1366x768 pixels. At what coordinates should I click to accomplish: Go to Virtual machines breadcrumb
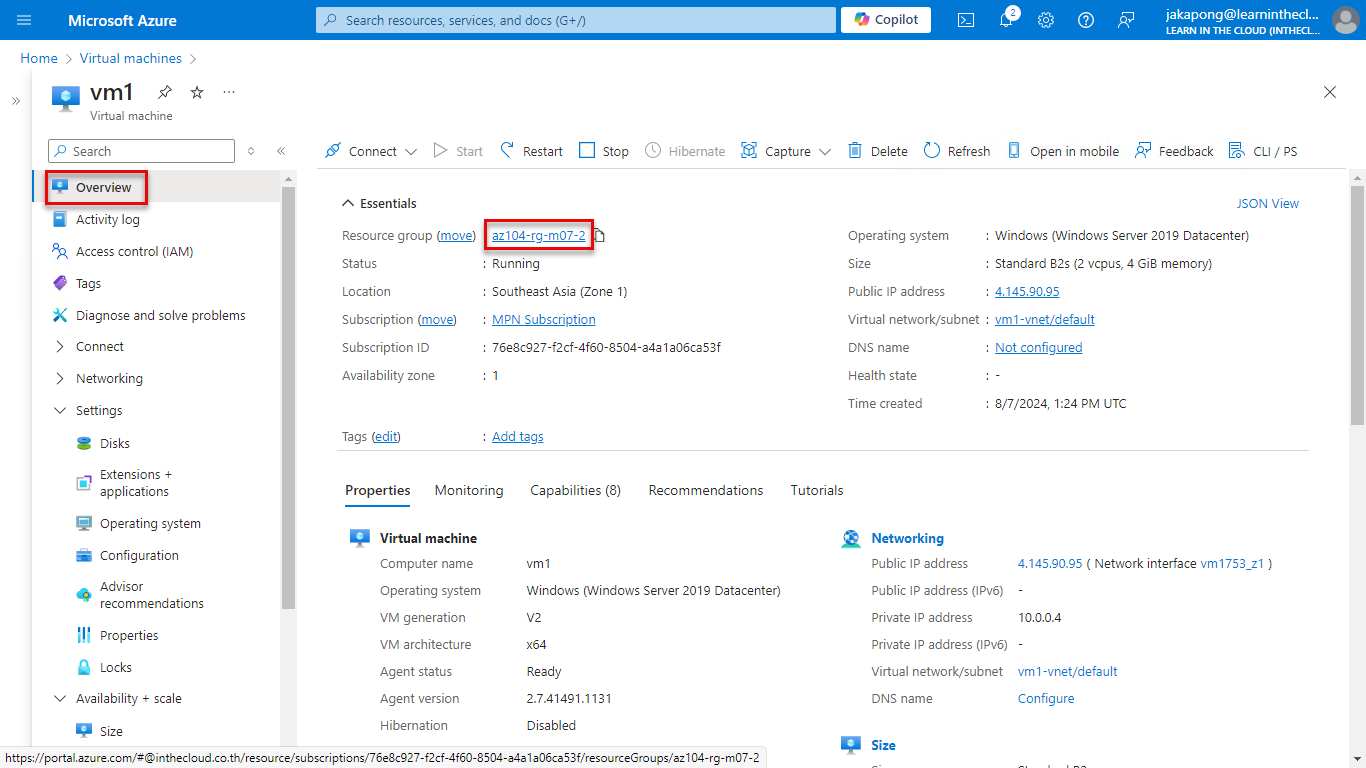click(x=131, y=58)
